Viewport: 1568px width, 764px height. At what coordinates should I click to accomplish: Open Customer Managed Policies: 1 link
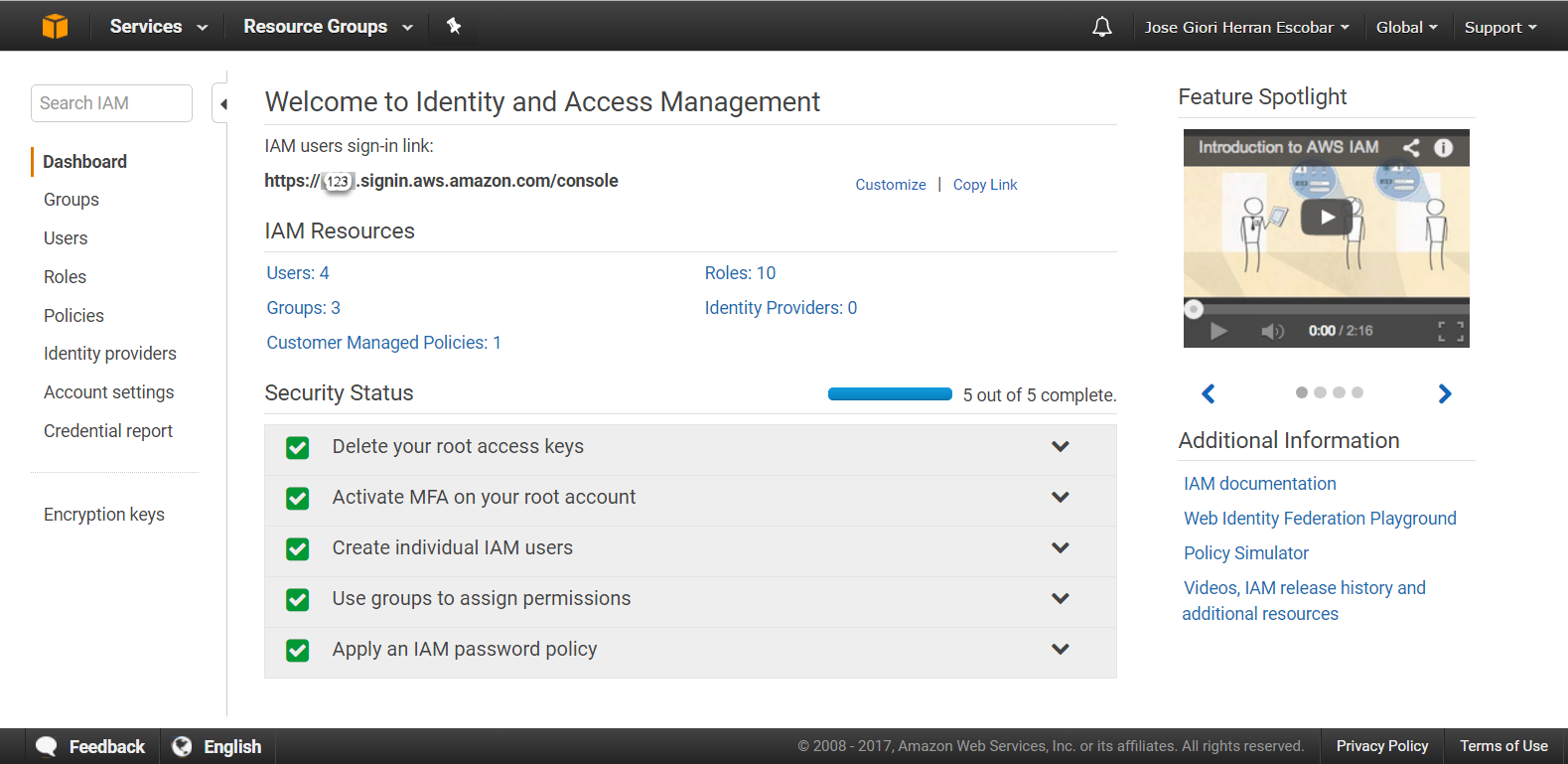[x=384, y=343]
